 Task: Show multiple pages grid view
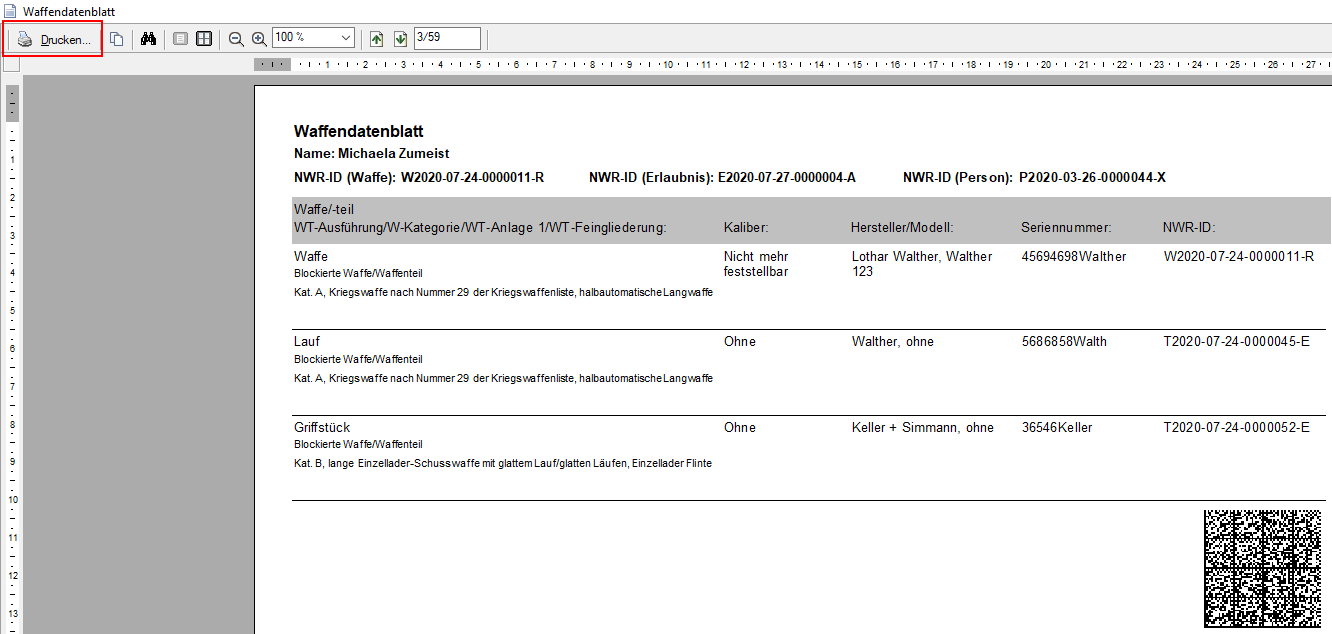204,39
